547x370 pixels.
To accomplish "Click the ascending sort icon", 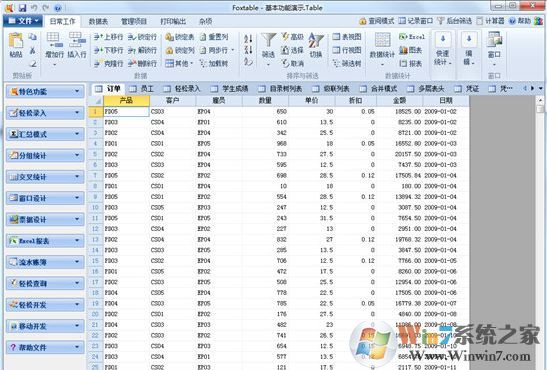I will pyautogui.click(x=248, y=38).
